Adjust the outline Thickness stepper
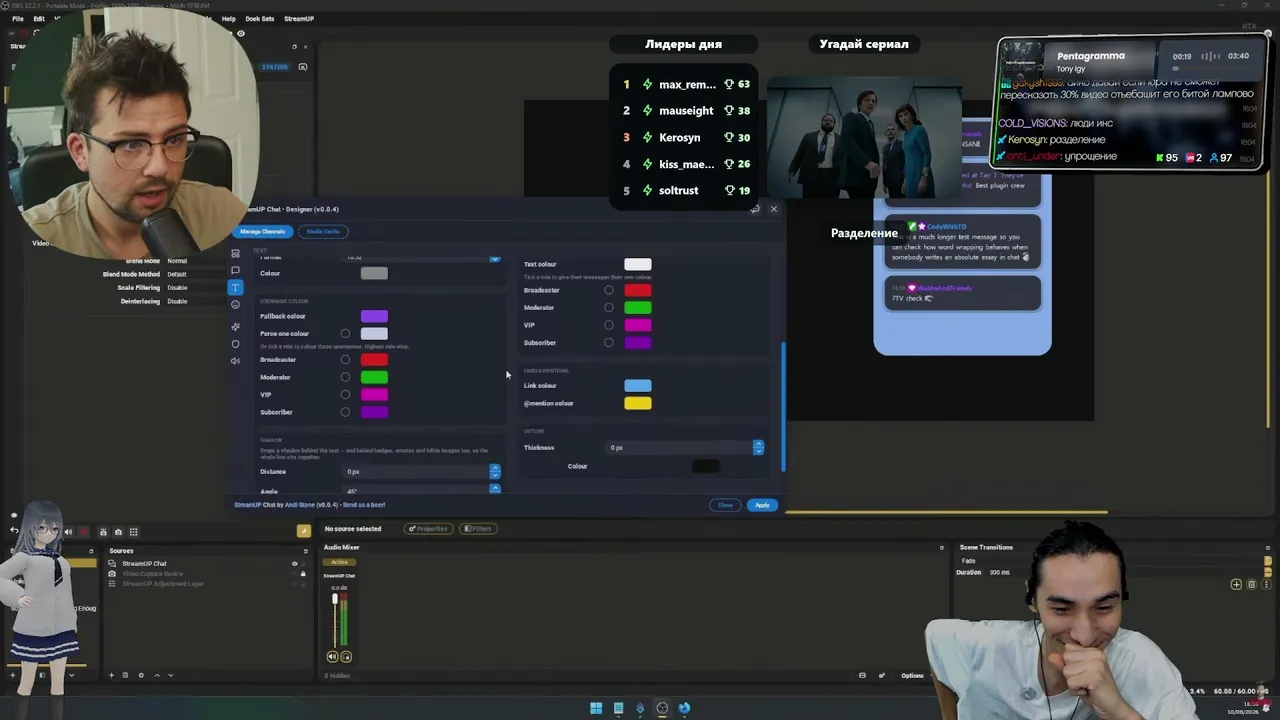This screenshot has width=1280, height=720. (x=758, y=447)
